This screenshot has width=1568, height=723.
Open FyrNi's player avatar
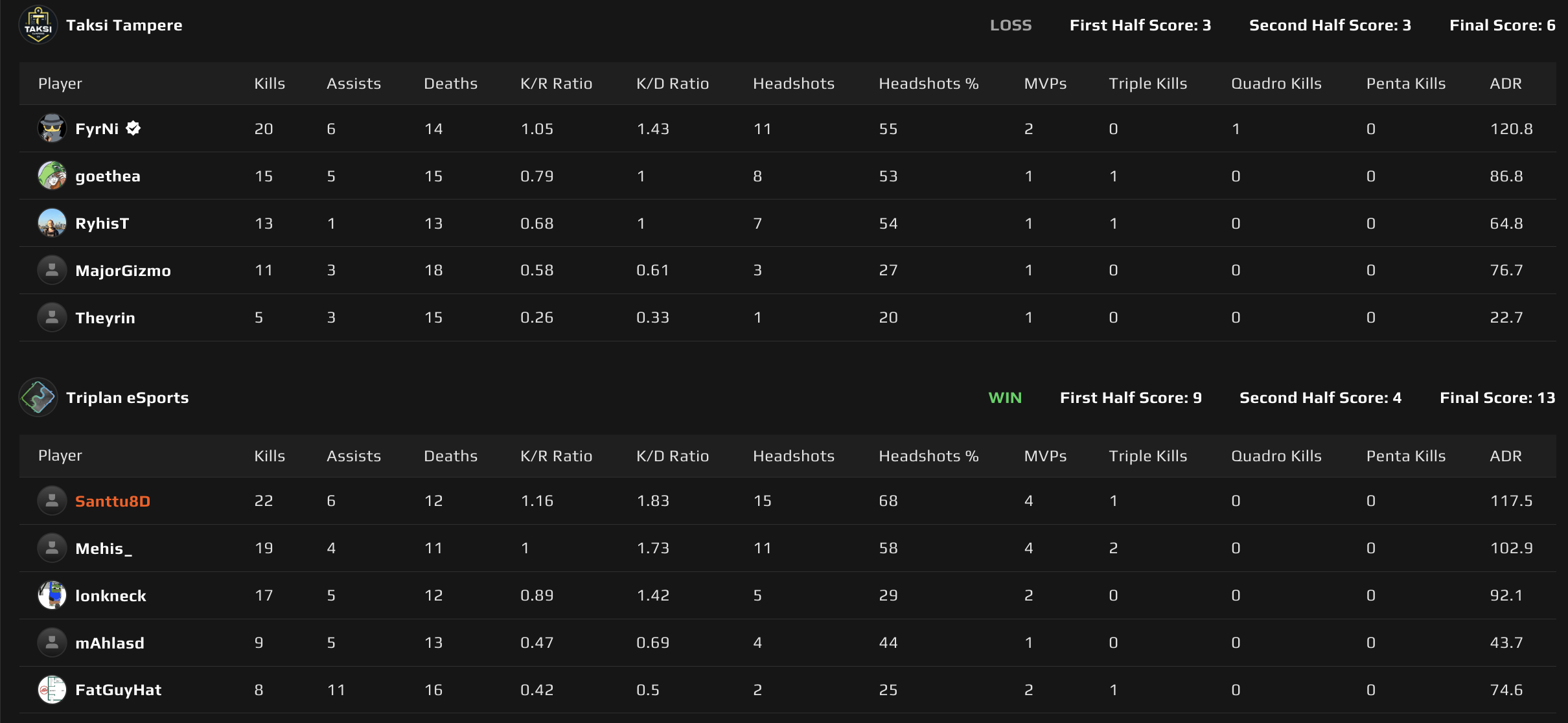click(x=52, y=128)
